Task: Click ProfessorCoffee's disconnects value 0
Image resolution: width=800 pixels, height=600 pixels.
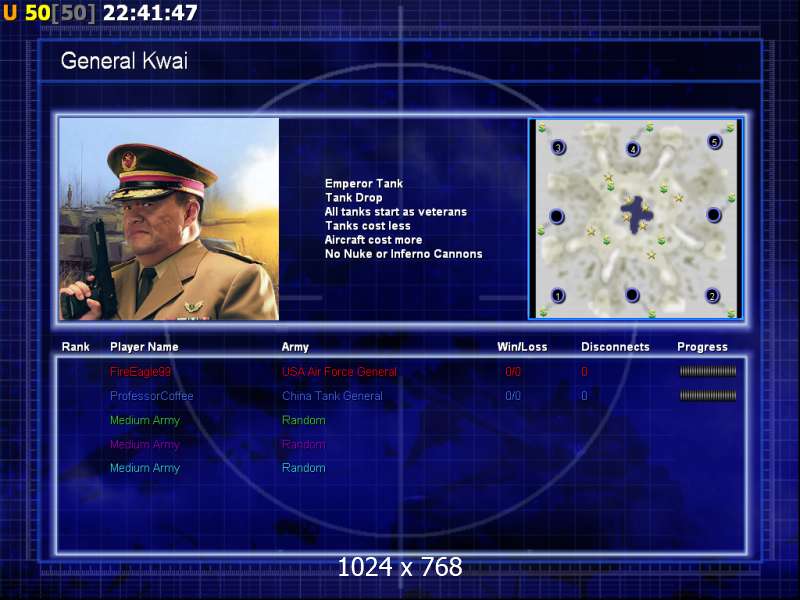Action: (x=584, y=396)
